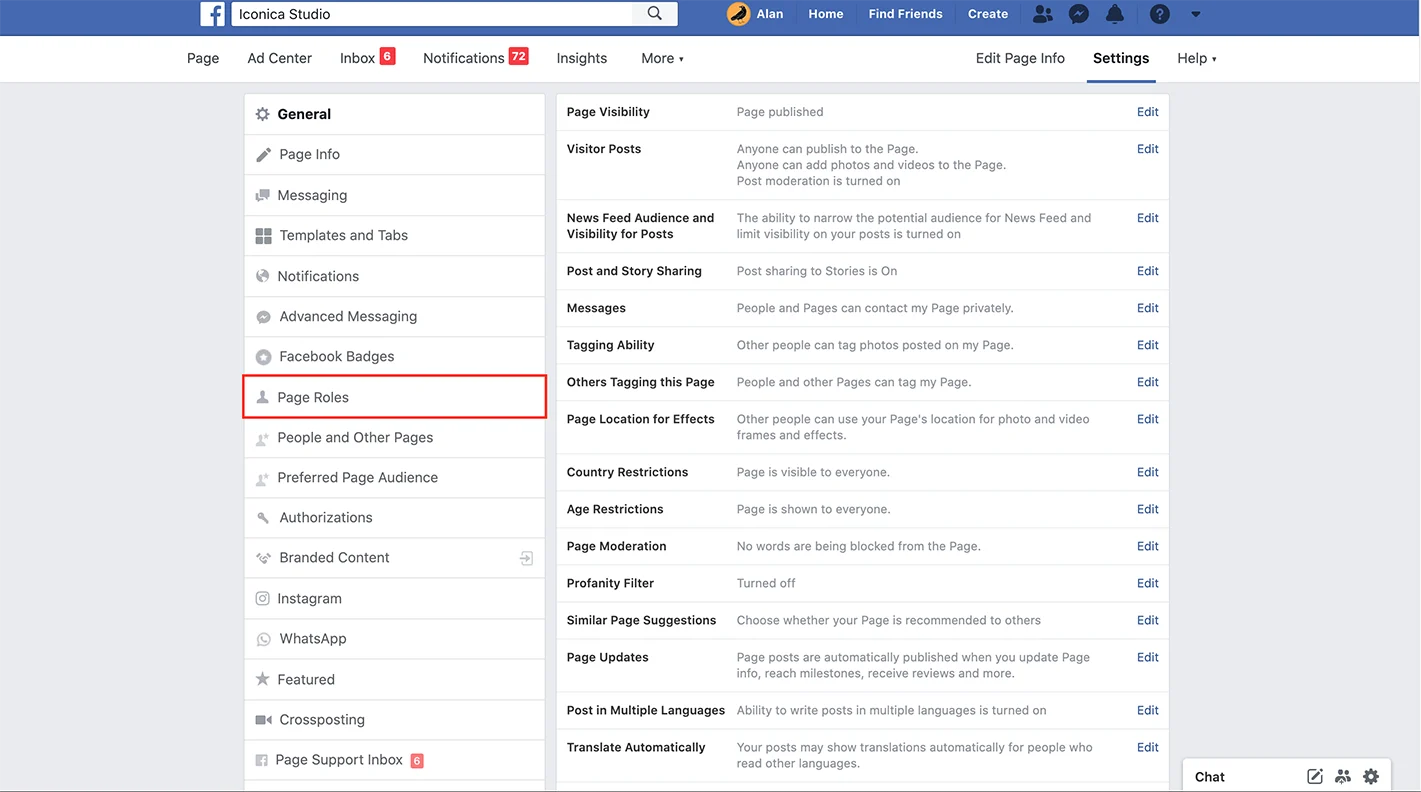Click the messenger icon beside Advanced Messaging

coord(264,316)
